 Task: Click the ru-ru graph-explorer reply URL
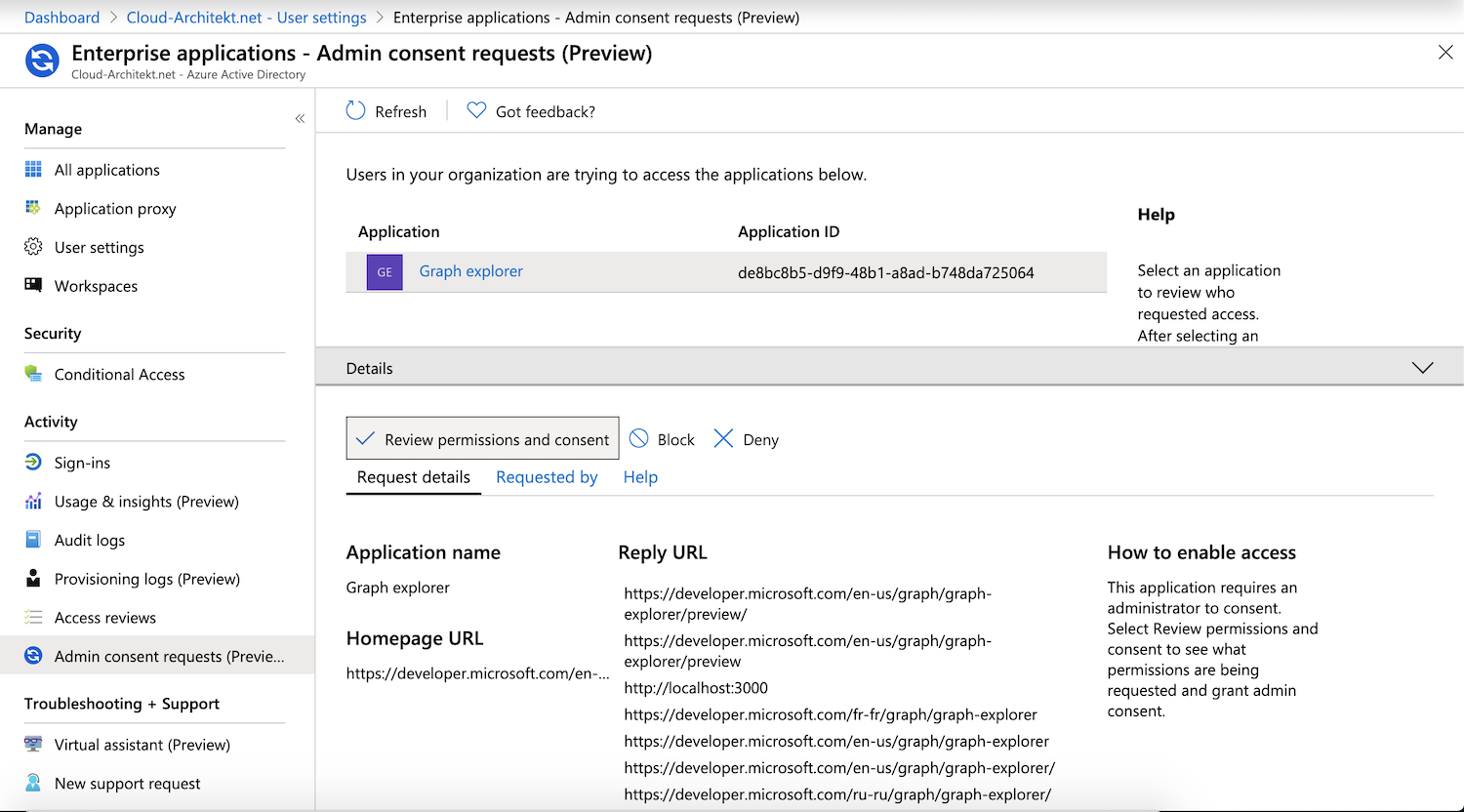(x=837, y=794)
